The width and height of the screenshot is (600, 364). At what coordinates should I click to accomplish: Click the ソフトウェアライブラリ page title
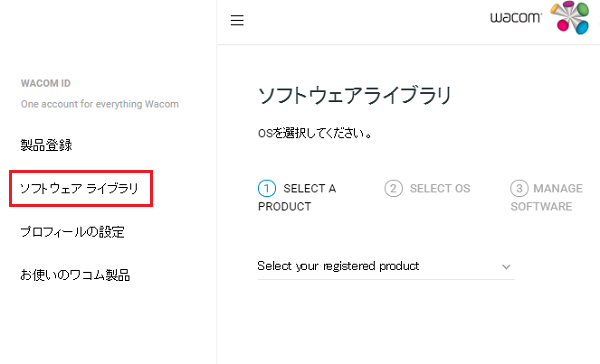(x=355, y=95)
